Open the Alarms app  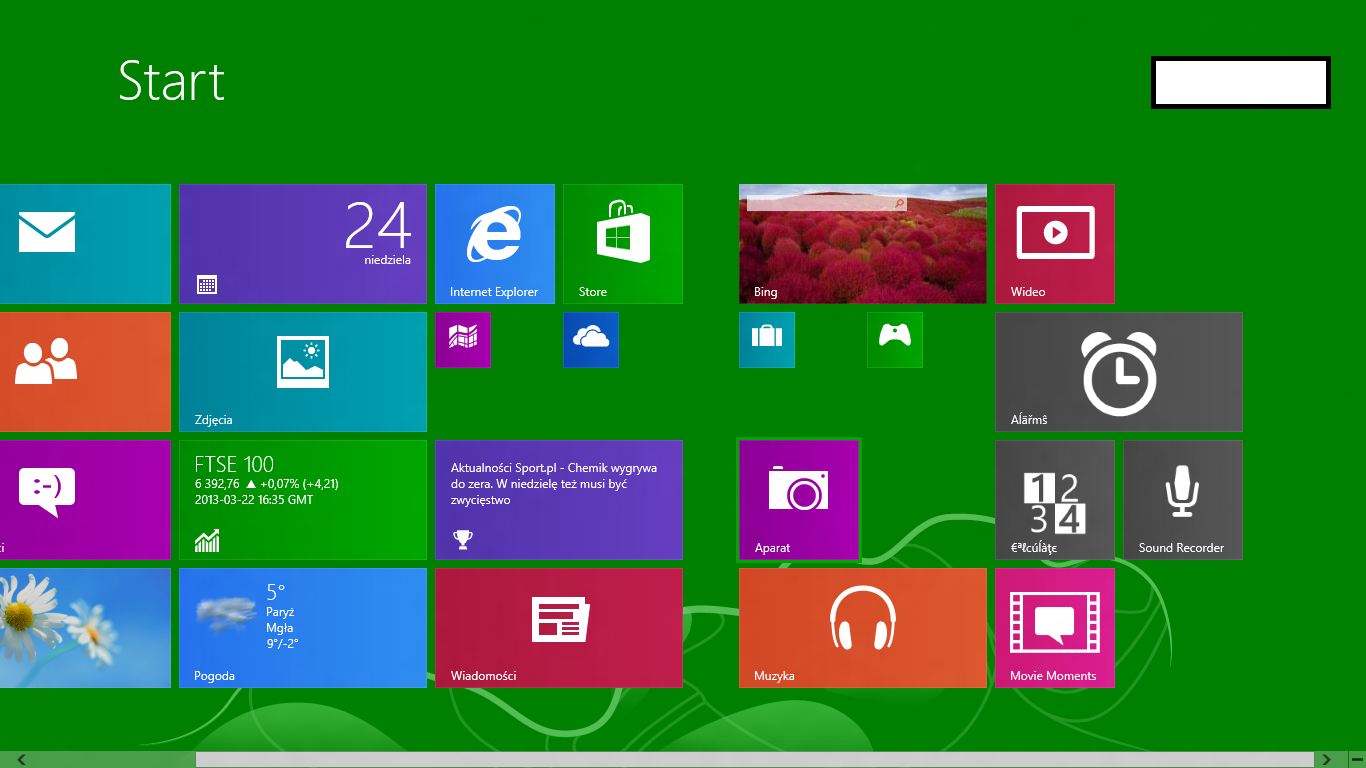click(x=1118, y=371)
